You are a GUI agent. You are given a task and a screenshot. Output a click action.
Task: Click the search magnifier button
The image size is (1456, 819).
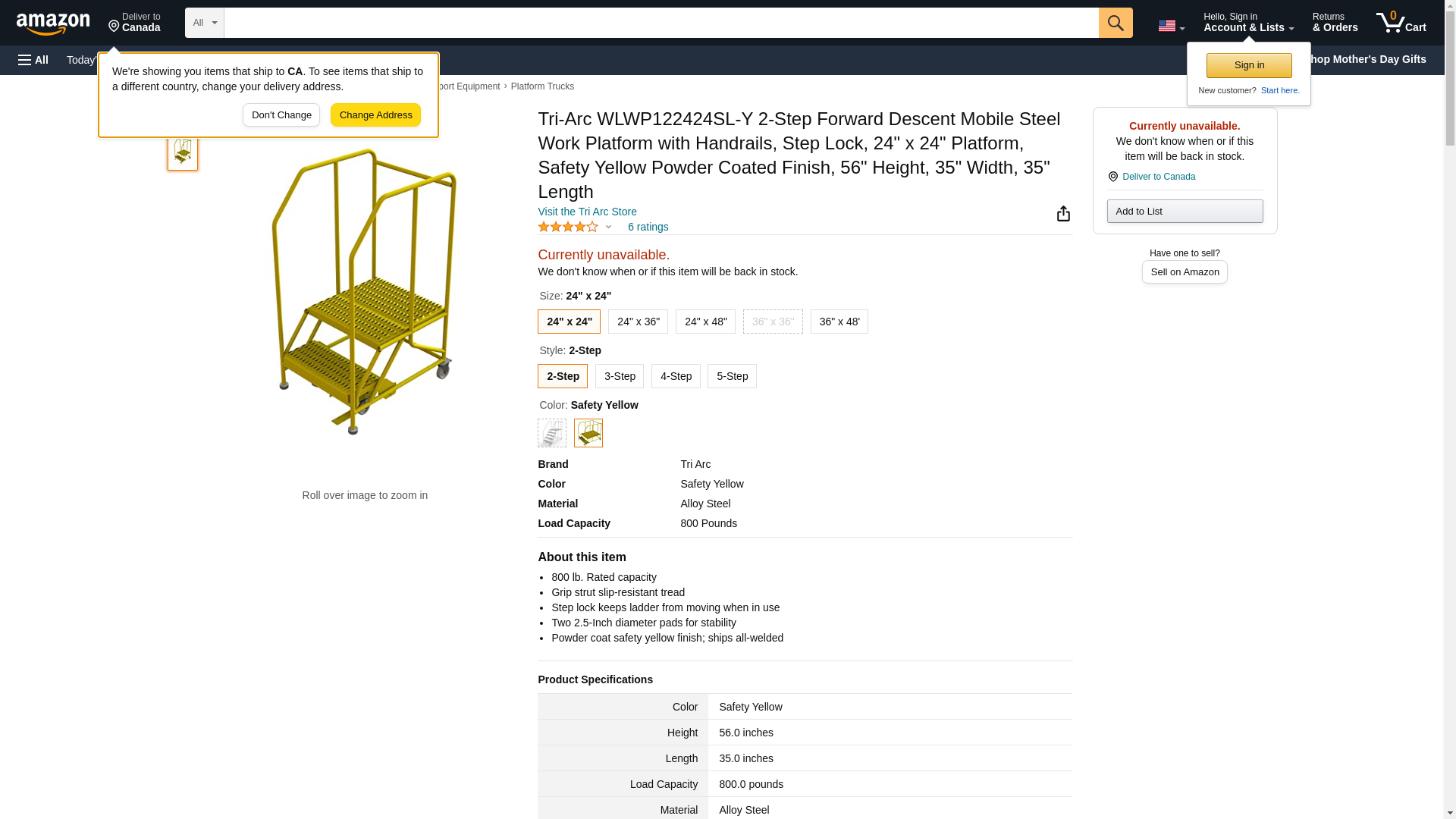coord(1115,23)
